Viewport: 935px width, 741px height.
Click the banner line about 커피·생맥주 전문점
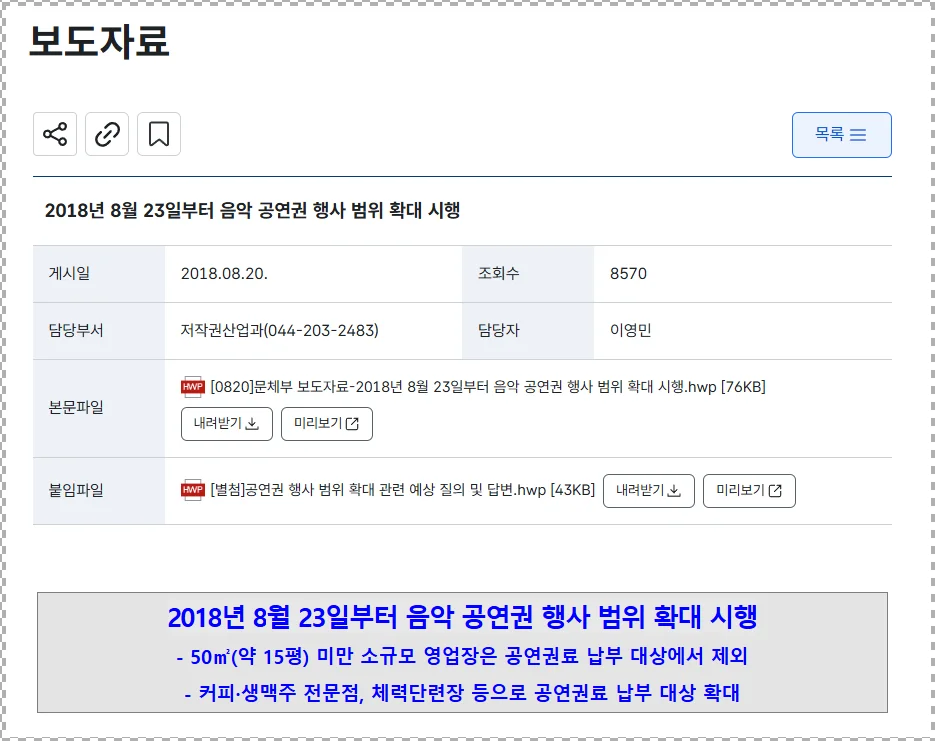[462, 693]
